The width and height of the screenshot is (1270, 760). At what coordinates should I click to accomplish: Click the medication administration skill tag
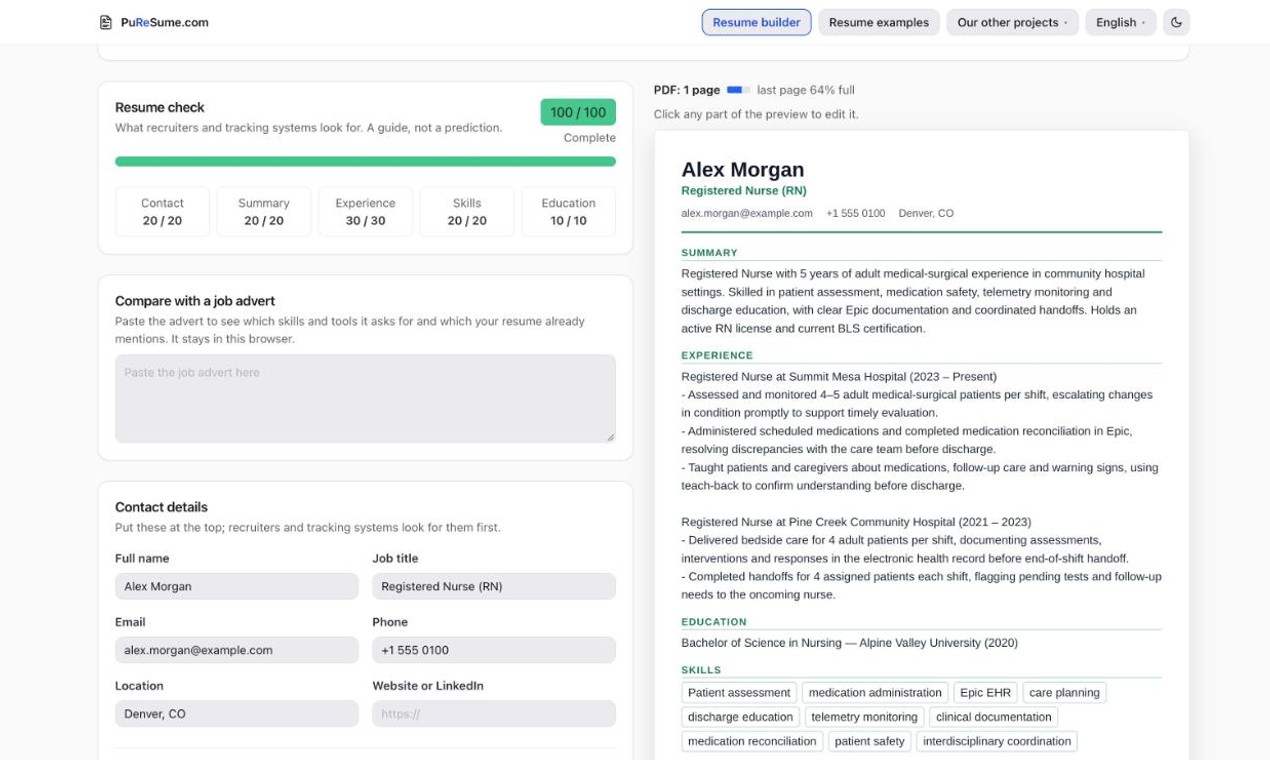click(x=875, y=693)
